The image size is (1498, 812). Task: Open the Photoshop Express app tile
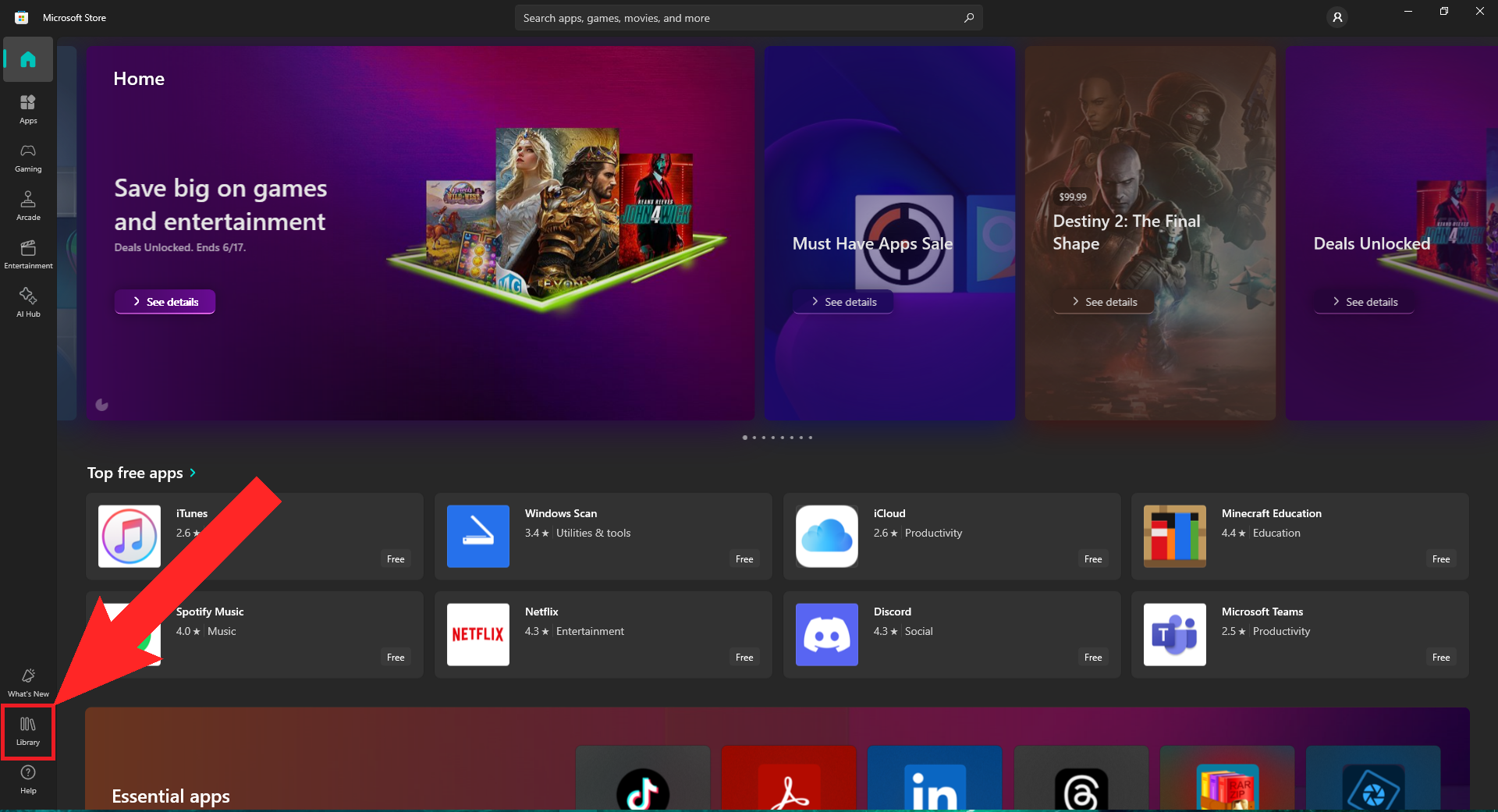pos(1373,780)
